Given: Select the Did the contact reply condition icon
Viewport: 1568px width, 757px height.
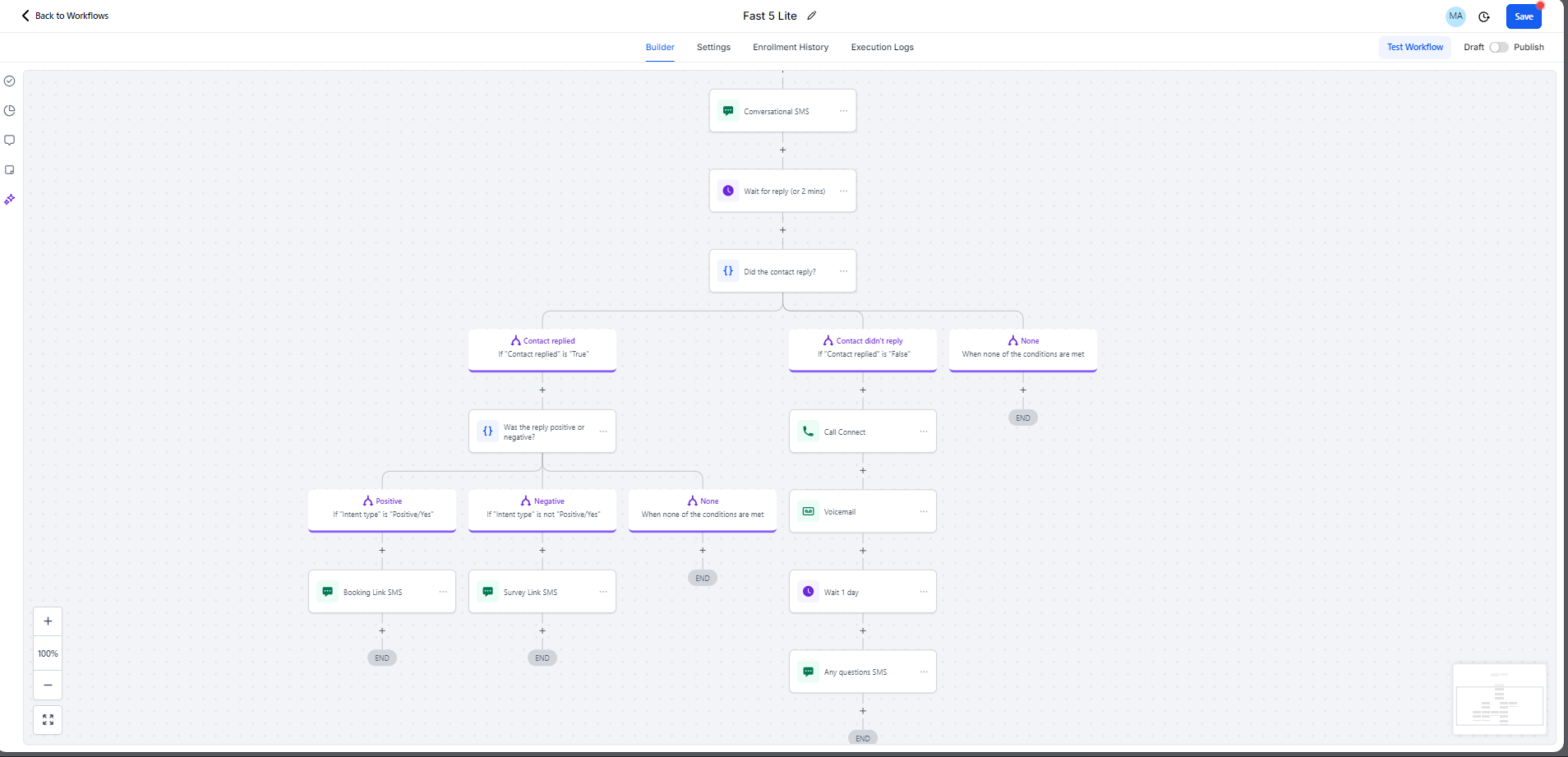Looking at the screenshot, I should pyautogui.click(x=728, y=271).
